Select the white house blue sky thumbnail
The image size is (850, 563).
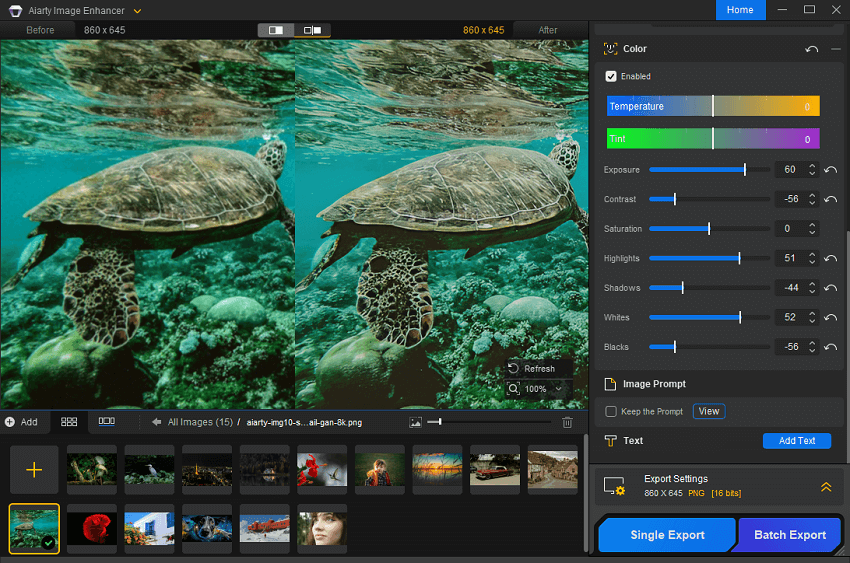pyautogui.click(x=149, y=528)
